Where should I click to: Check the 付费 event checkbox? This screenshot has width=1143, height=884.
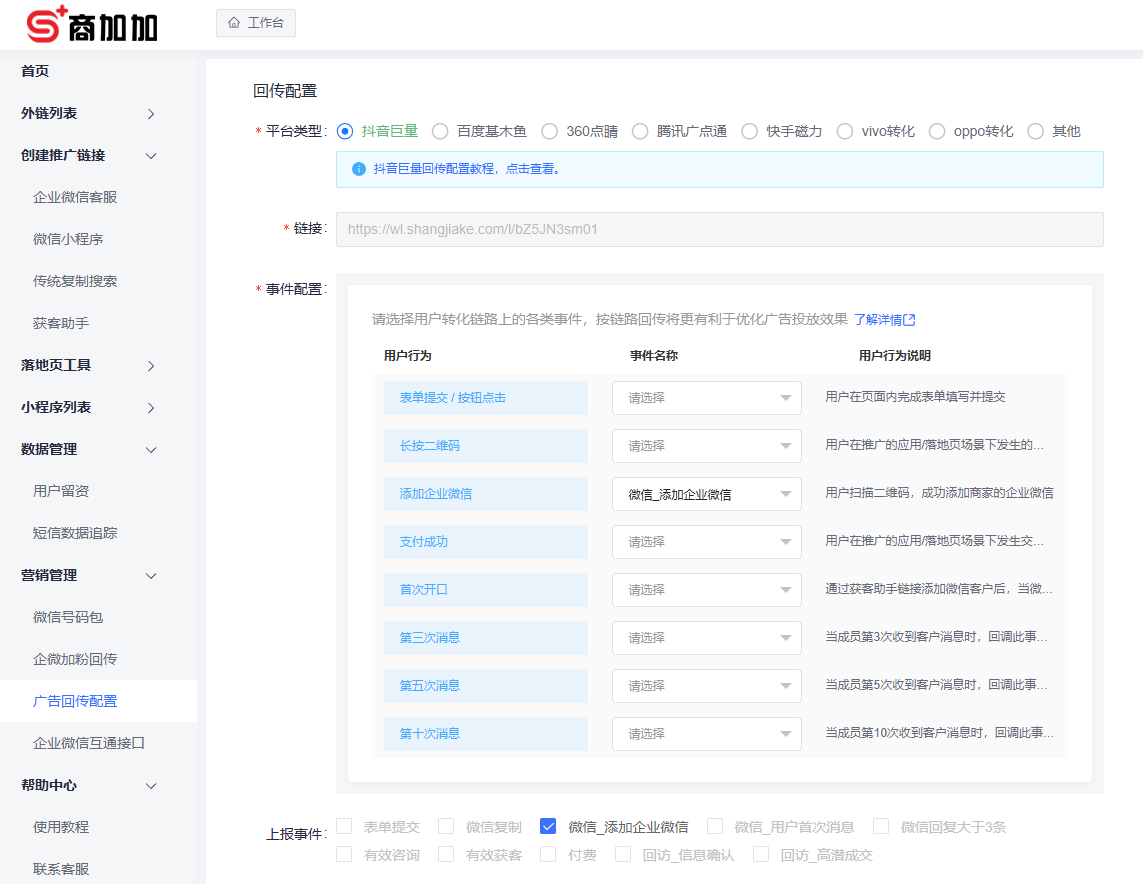pos(548,855)
